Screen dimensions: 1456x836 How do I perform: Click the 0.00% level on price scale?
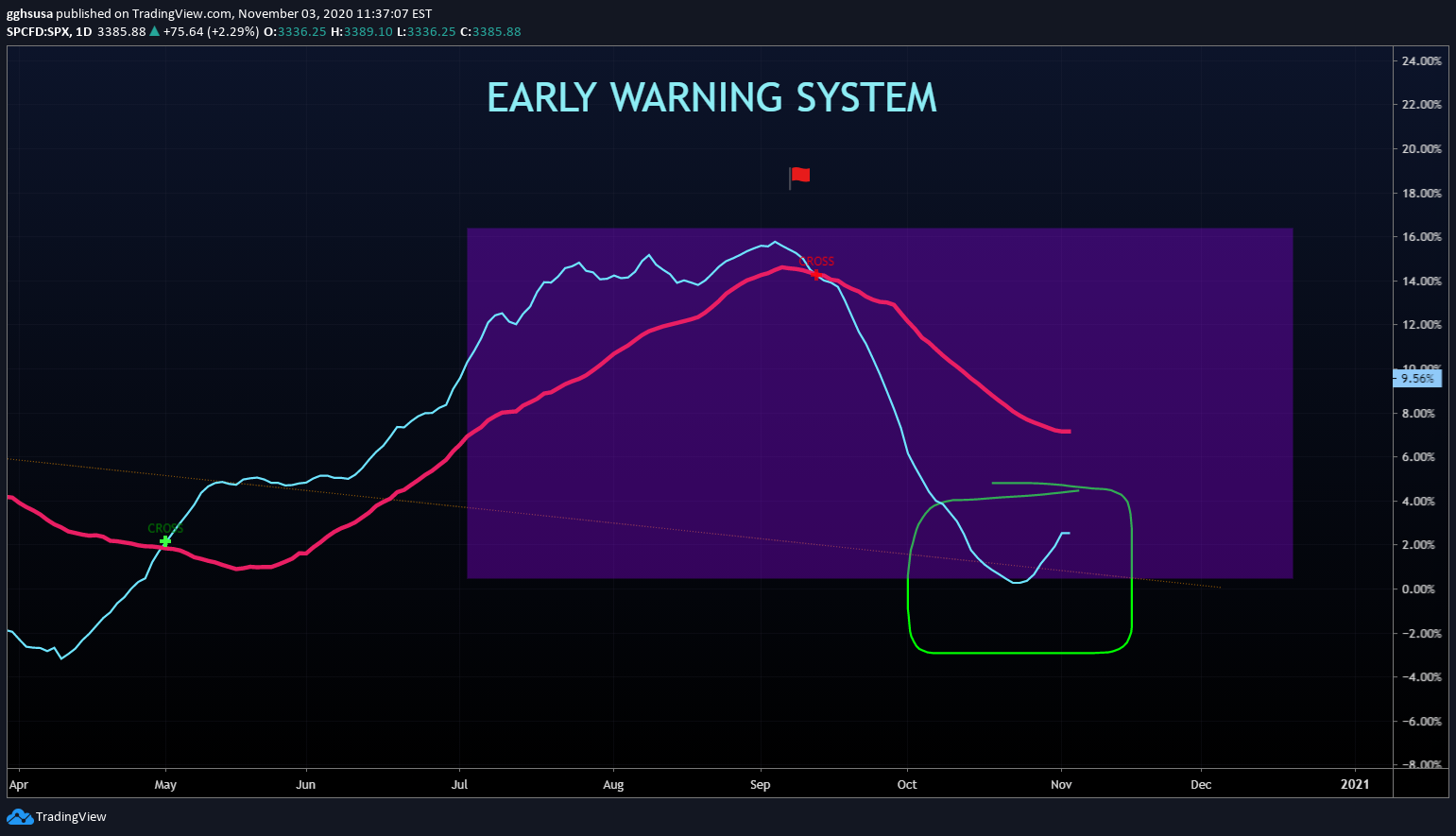1422,589
